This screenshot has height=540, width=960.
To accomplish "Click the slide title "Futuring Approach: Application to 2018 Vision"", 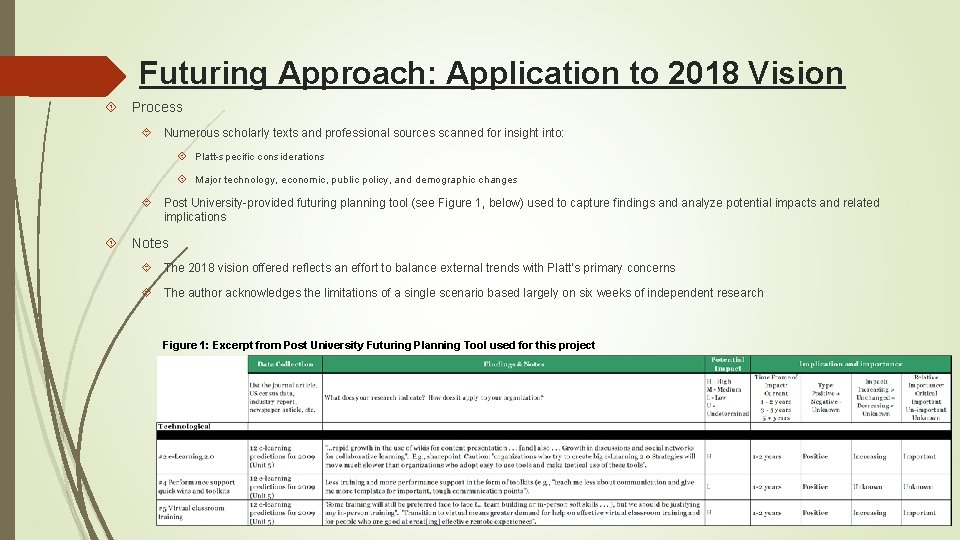I will (492, 73).
